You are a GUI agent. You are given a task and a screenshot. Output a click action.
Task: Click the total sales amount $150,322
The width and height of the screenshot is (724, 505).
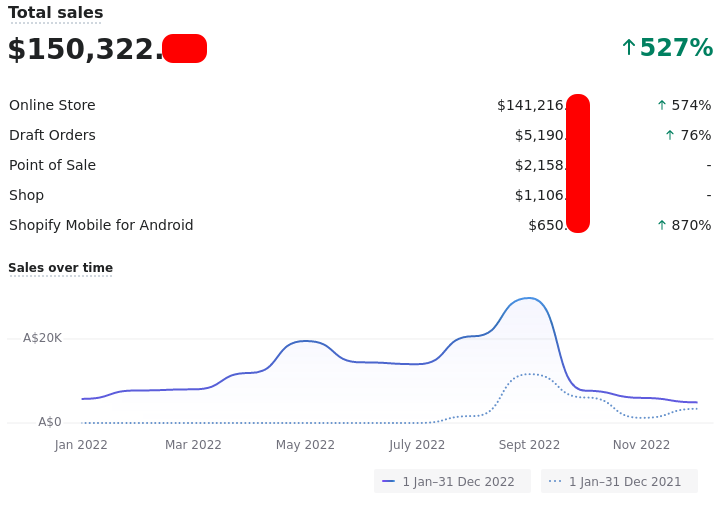[x=85, y=49]
